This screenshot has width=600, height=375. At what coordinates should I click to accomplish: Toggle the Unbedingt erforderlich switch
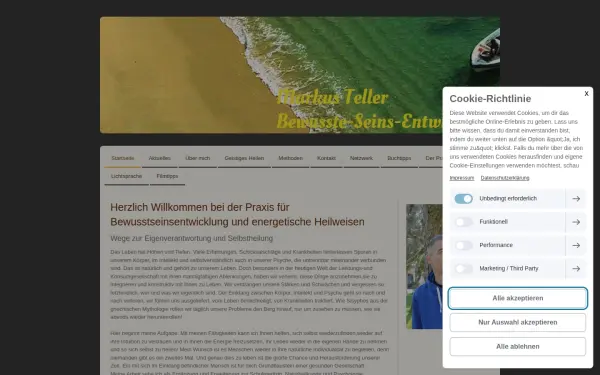(x=463, y=199)
